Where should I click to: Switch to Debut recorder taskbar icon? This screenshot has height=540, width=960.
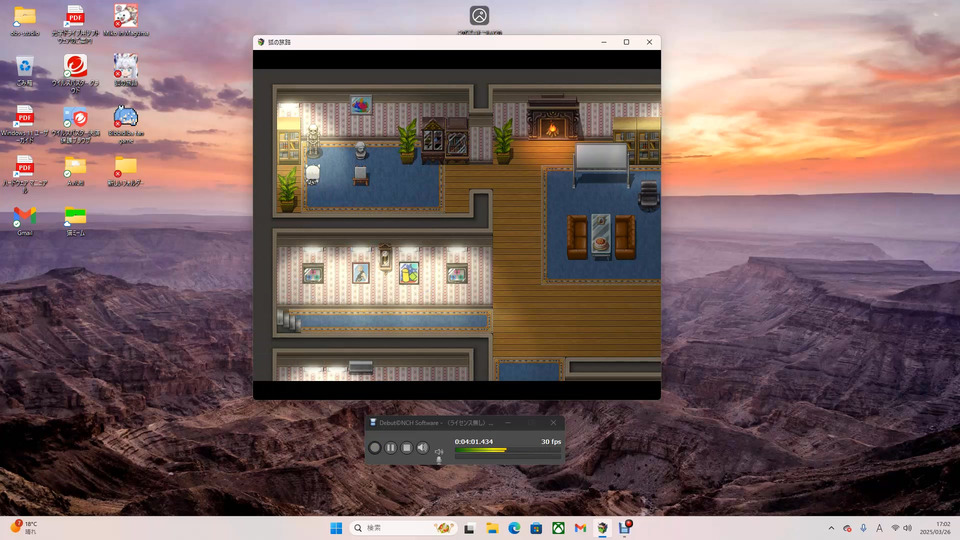click(x=624, y=528)
